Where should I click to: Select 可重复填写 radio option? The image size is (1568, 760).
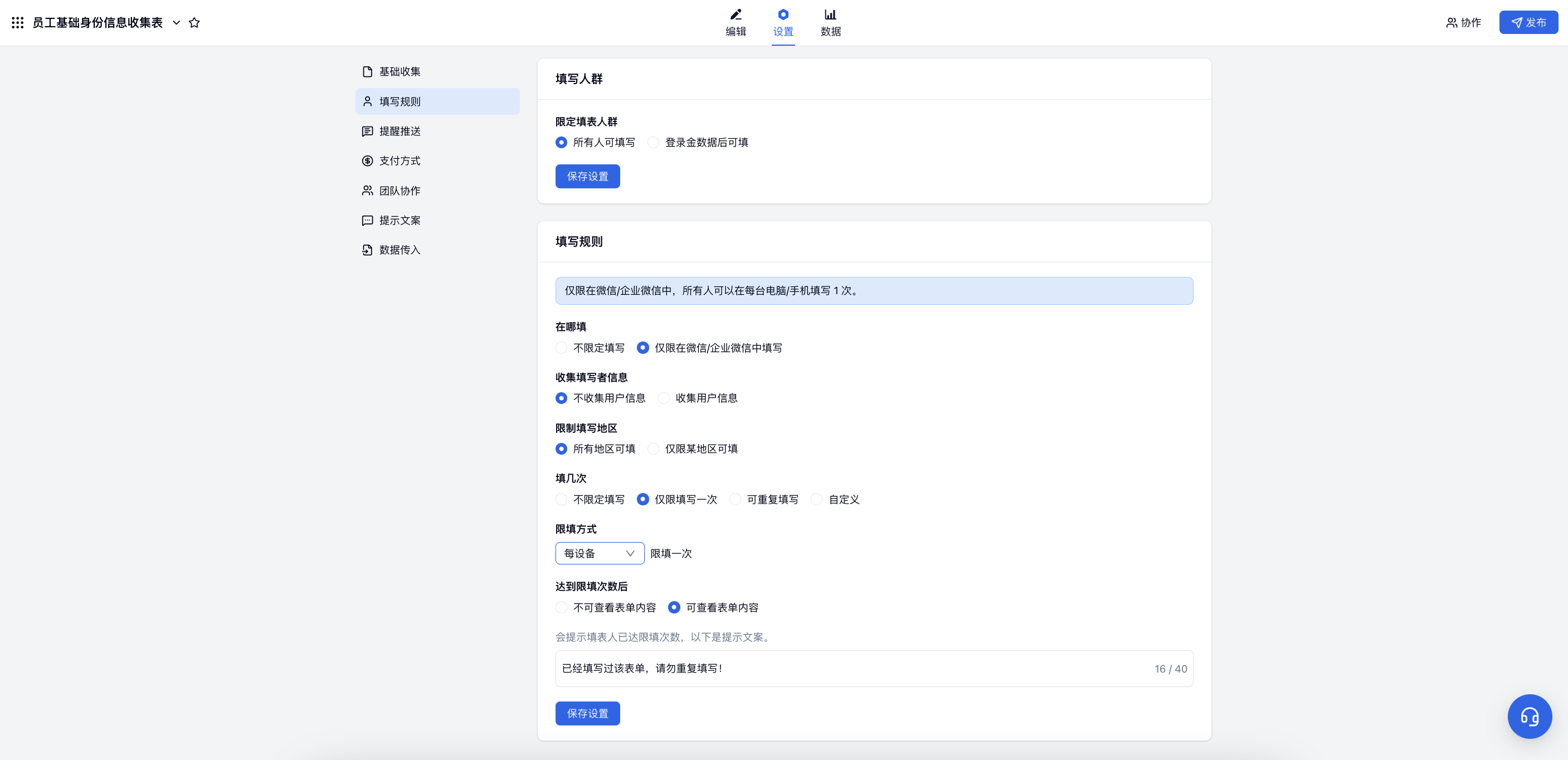point(736,500)
